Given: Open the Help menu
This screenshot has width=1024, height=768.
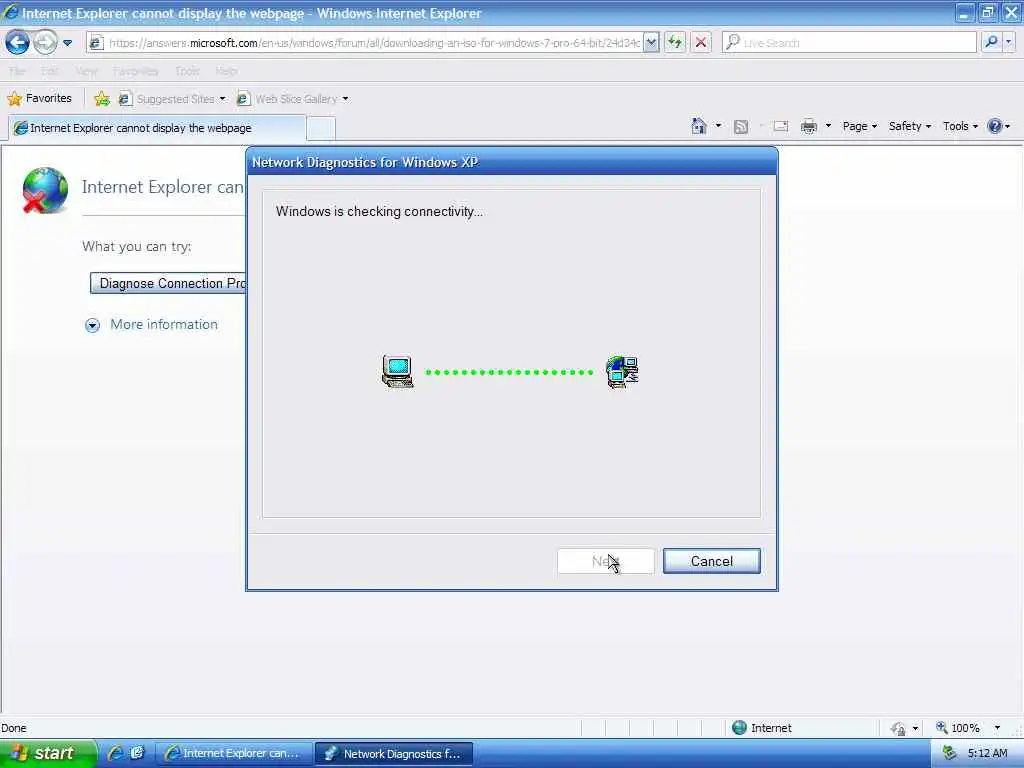Looking at the screenshot, I should [x=226, y=71].
